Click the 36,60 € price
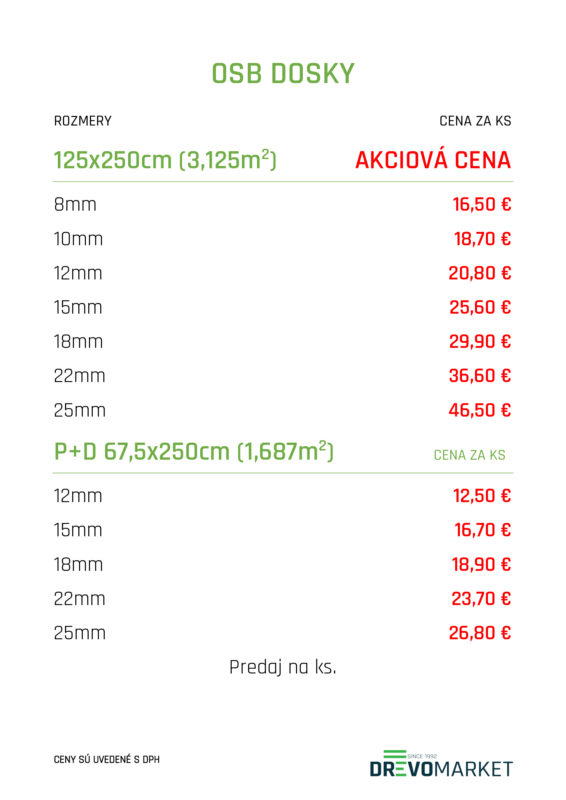 coord(480,376)
